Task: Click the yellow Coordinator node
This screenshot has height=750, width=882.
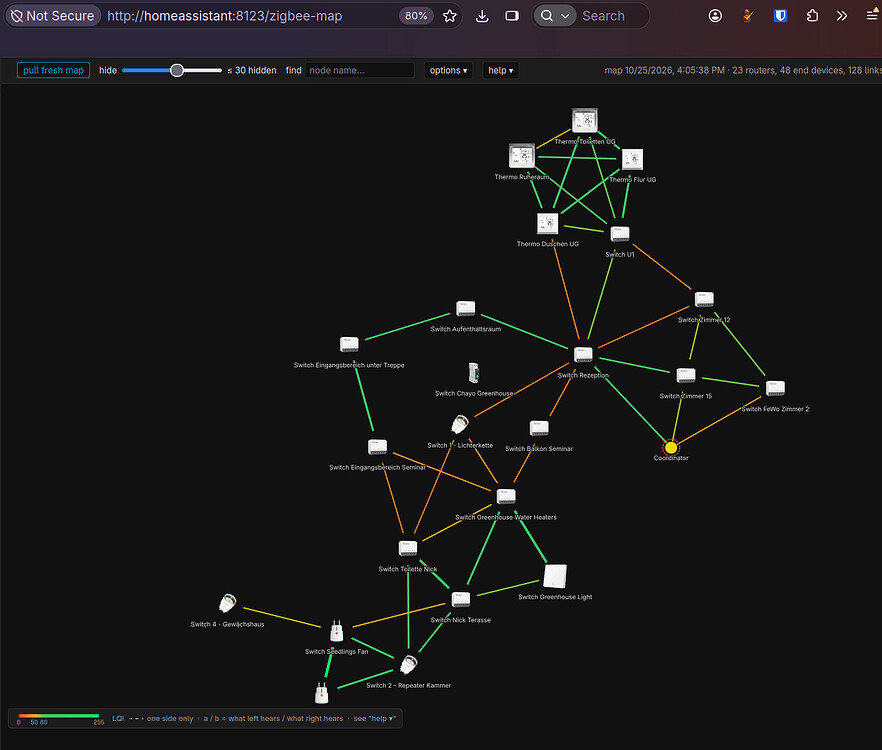Action: coord(670,448)
